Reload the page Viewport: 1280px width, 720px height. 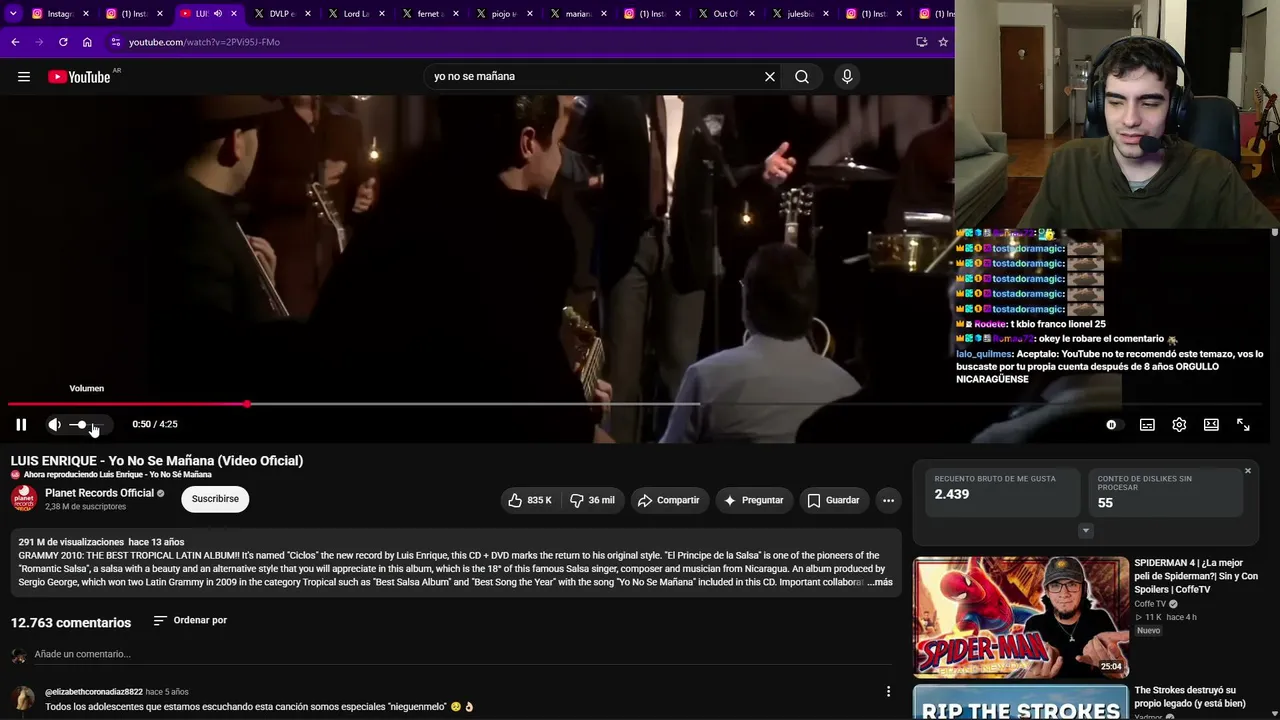[x=63, y=42]
